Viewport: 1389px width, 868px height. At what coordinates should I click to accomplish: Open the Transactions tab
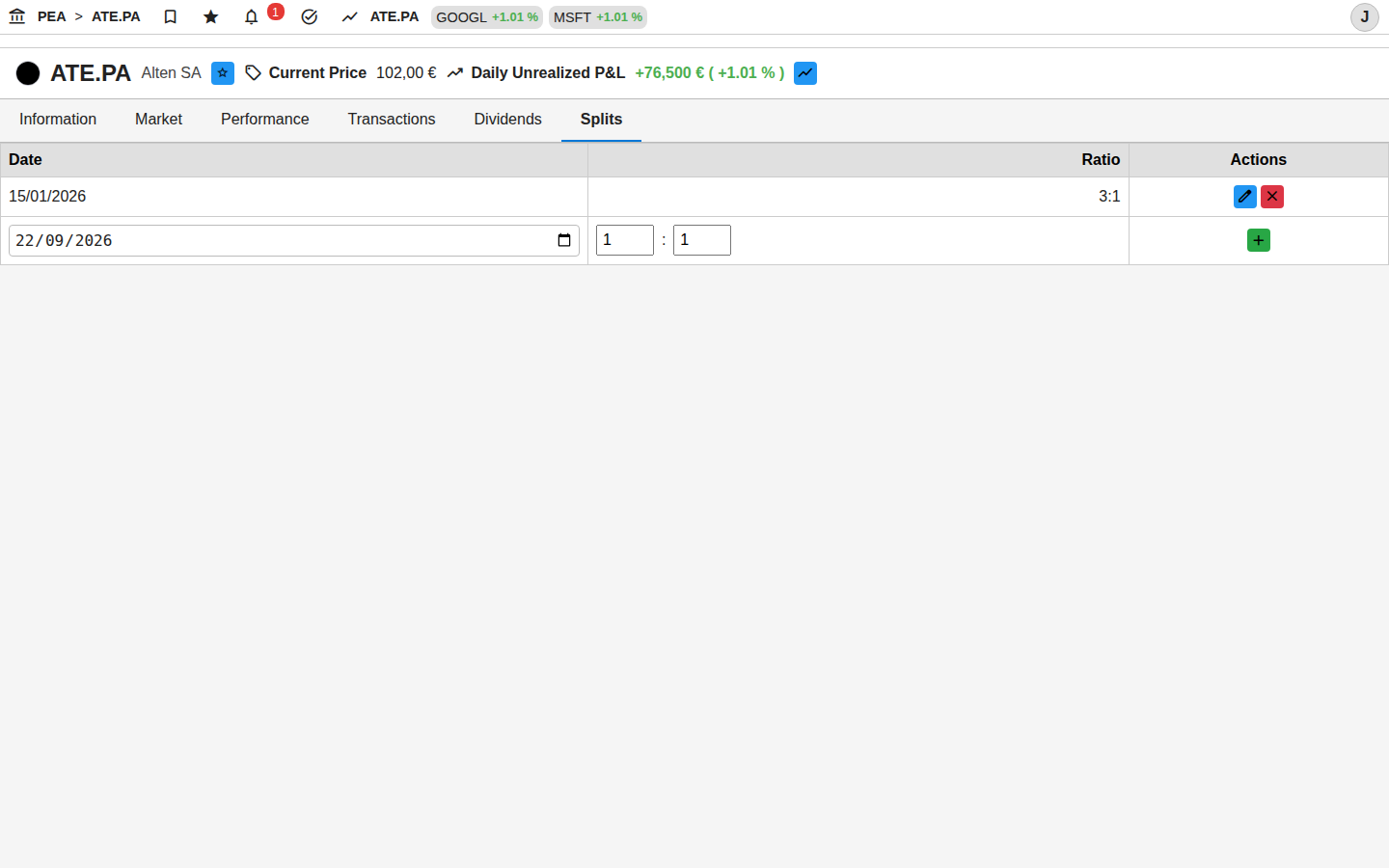pyautogui.click(x=392, y=120)
